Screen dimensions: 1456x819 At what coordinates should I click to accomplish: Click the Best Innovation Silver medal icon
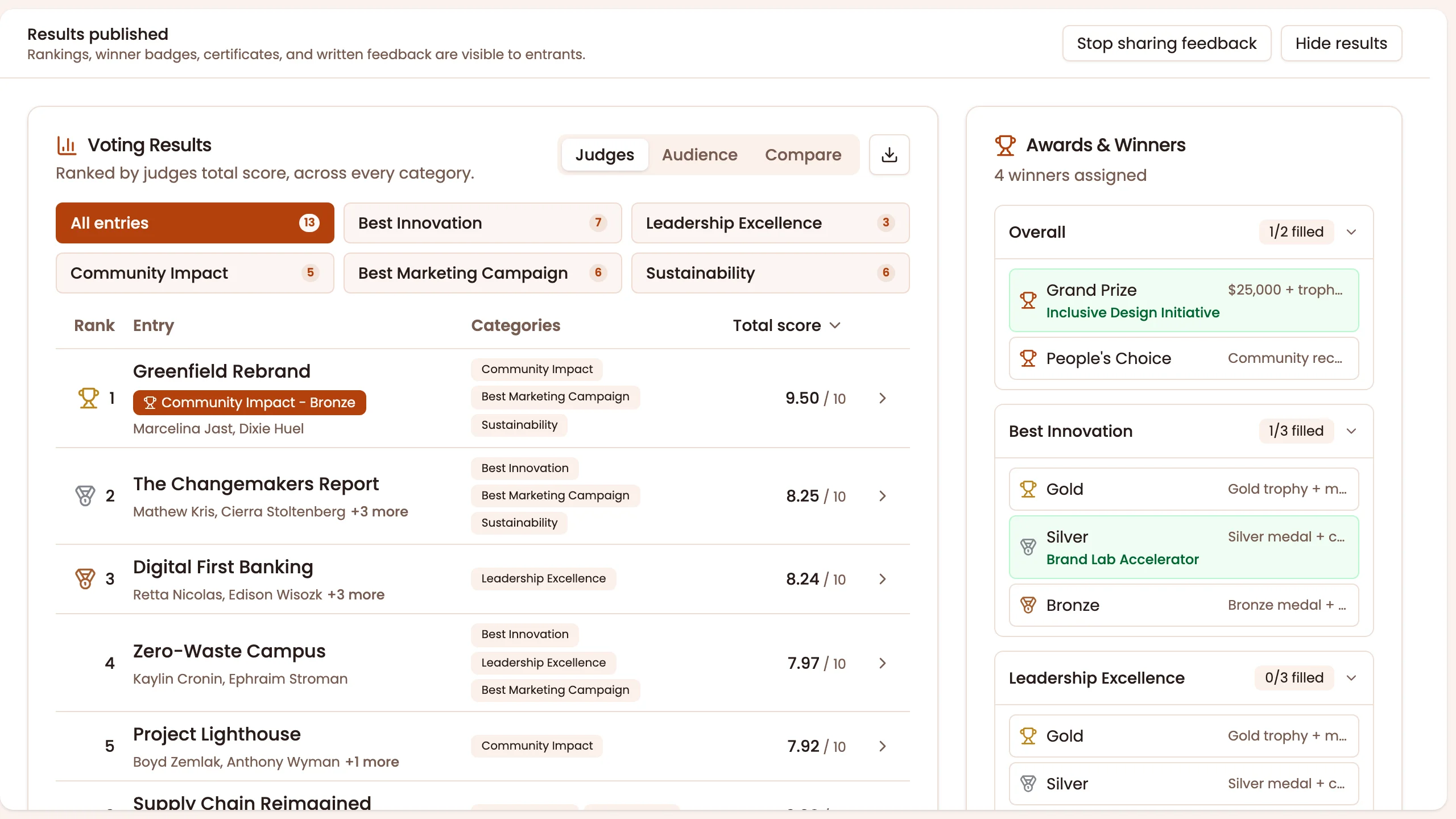[x=1028, y=547]
